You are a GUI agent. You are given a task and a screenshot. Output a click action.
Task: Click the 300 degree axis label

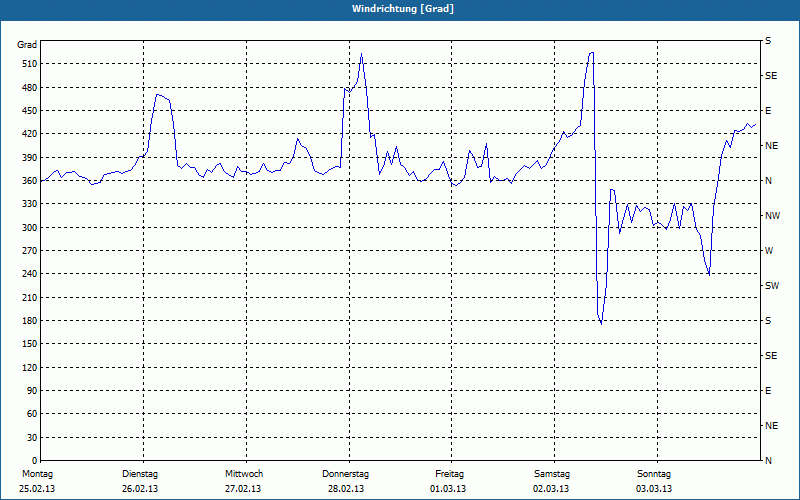click(30, 228)
